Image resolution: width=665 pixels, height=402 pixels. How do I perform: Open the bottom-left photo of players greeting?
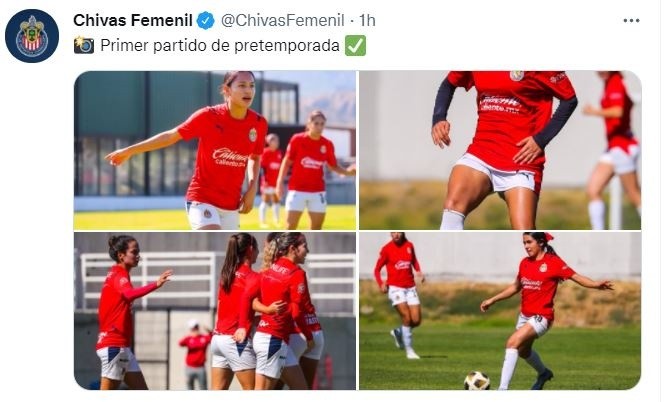tap(215, 311)
